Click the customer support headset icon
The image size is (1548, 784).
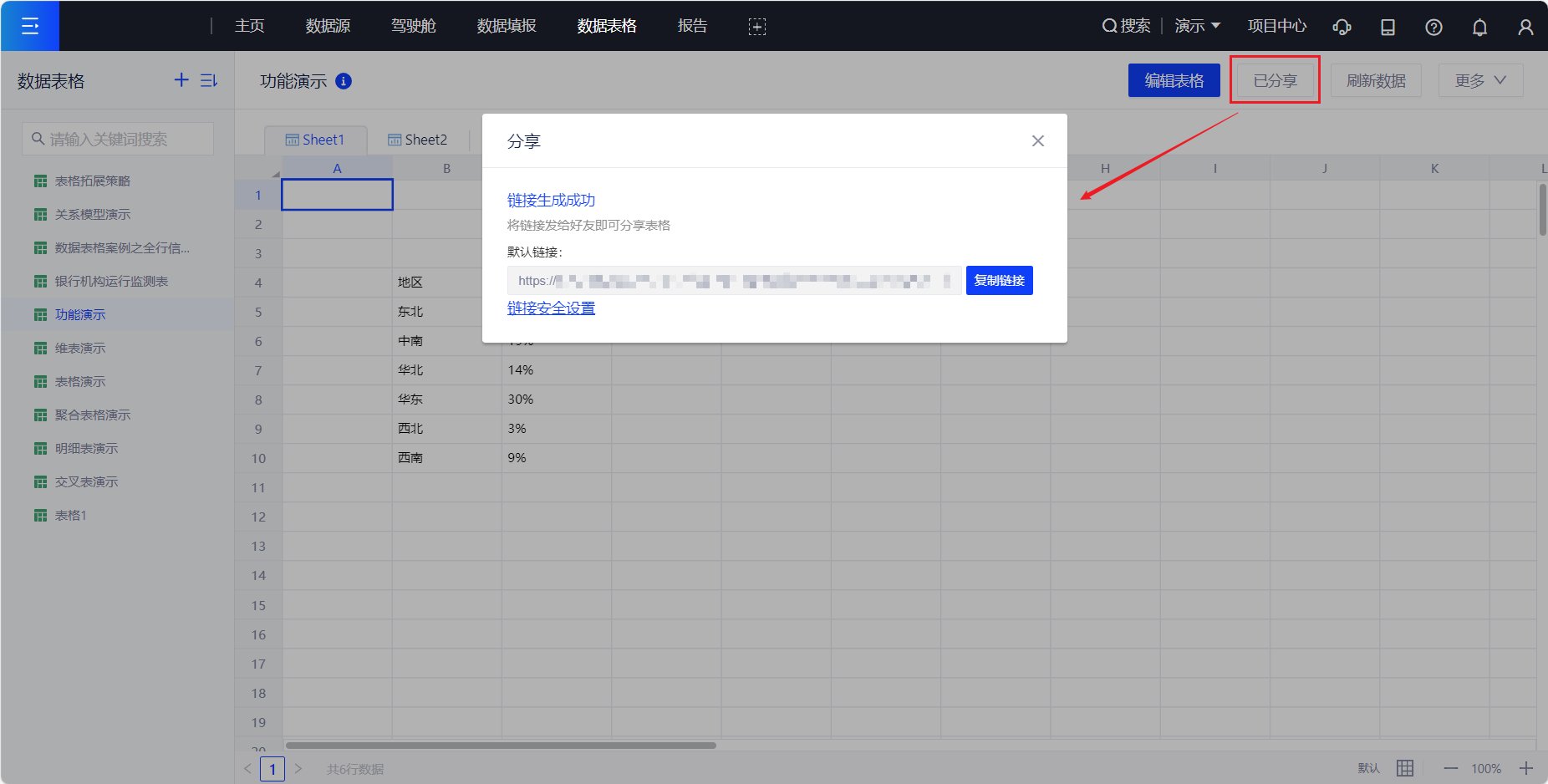click(1342, 27)
